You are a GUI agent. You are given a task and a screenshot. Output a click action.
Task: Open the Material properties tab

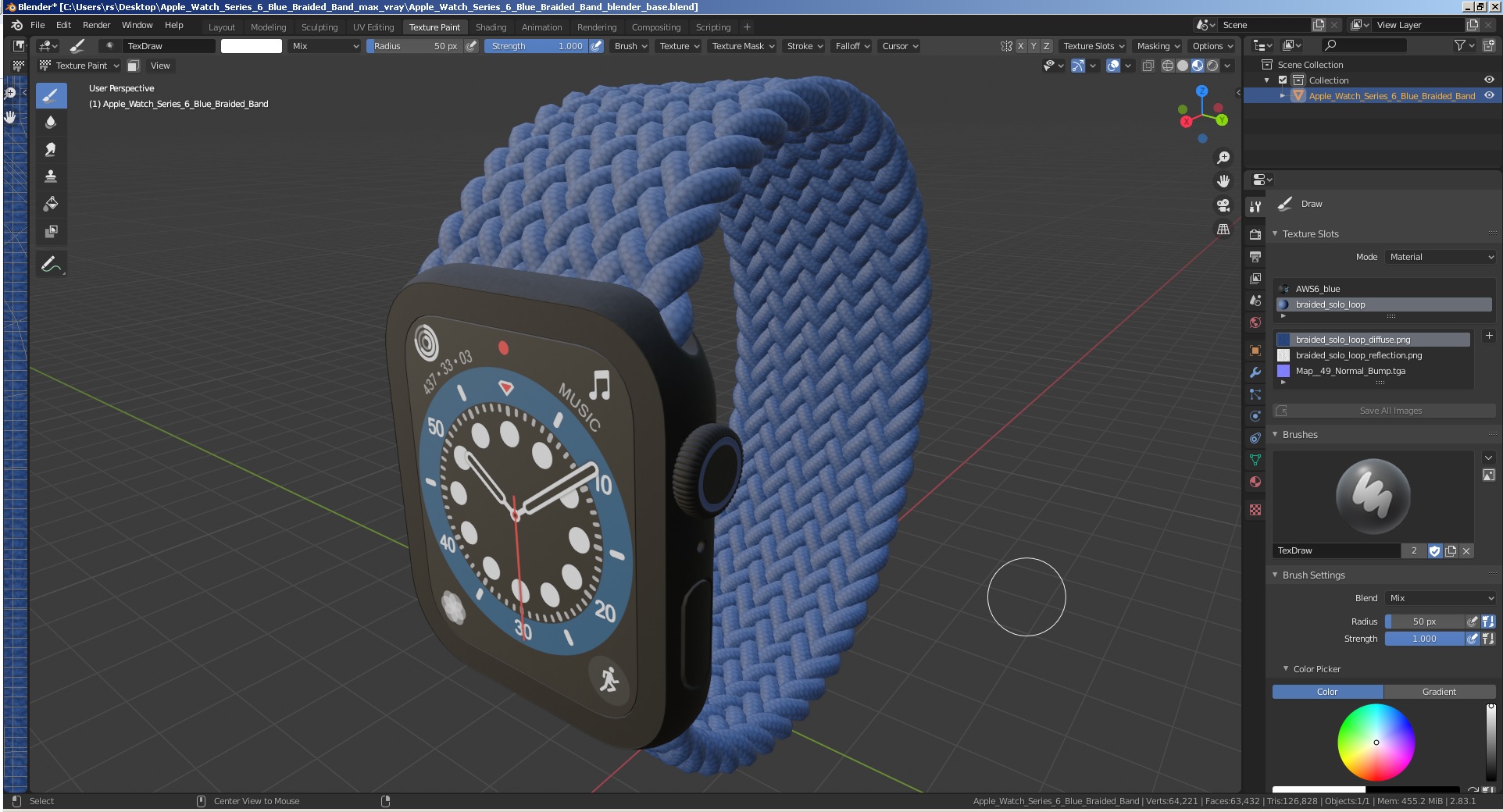pyautogui.click(x=1255, y=482)
